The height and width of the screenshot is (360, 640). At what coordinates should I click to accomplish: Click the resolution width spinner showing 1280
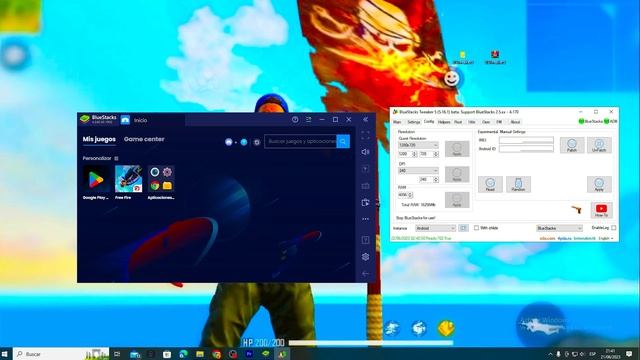[407, 154]
